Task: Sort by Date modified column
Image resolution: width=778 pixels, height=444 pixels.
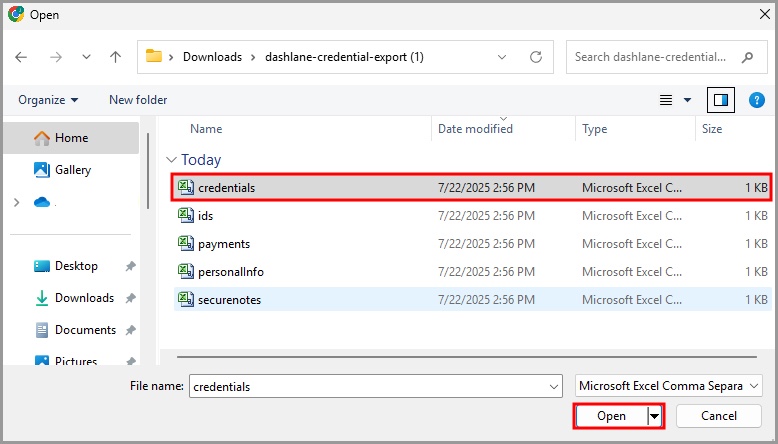Action: (x=475, y=129)
